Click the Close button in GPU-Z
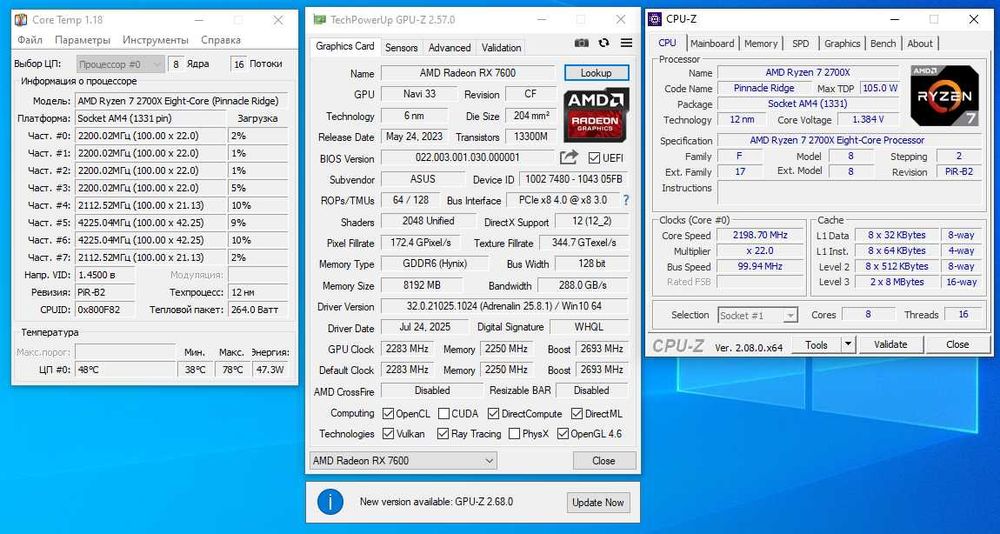Viewport: 1000px width, 534px height. pyautogui.click(x=603, y=460)
